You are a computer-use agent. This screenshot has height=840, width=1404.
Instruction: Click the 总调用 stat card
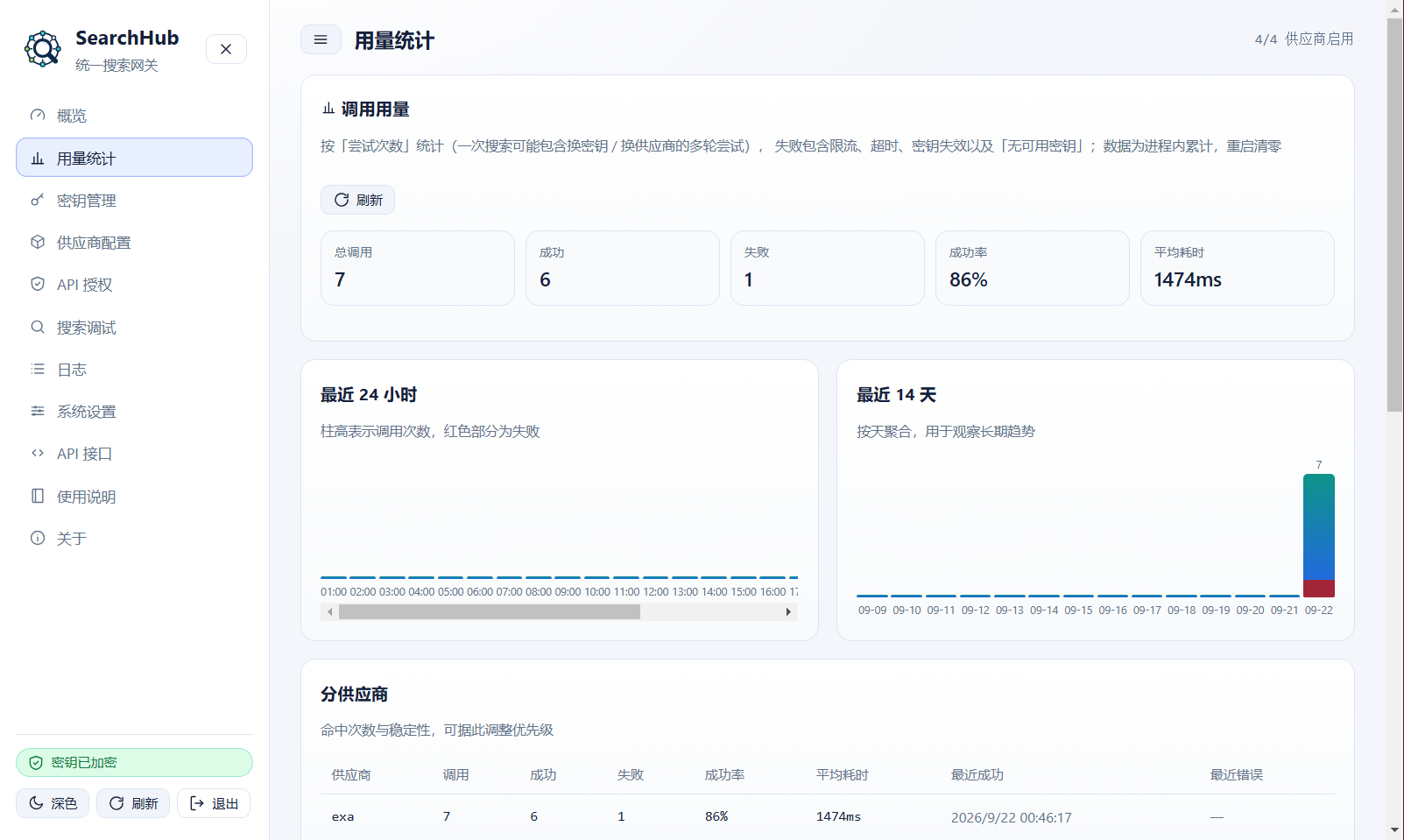tap(418, 268)
